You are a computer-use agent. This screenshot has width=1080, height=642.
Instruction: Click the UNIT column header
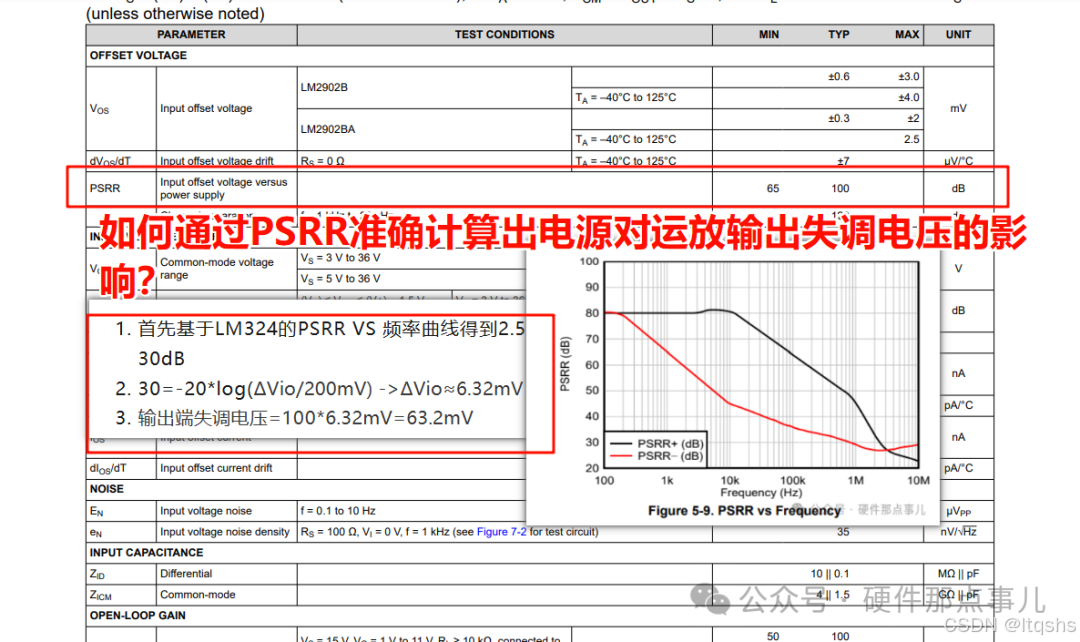coord(958,34)
